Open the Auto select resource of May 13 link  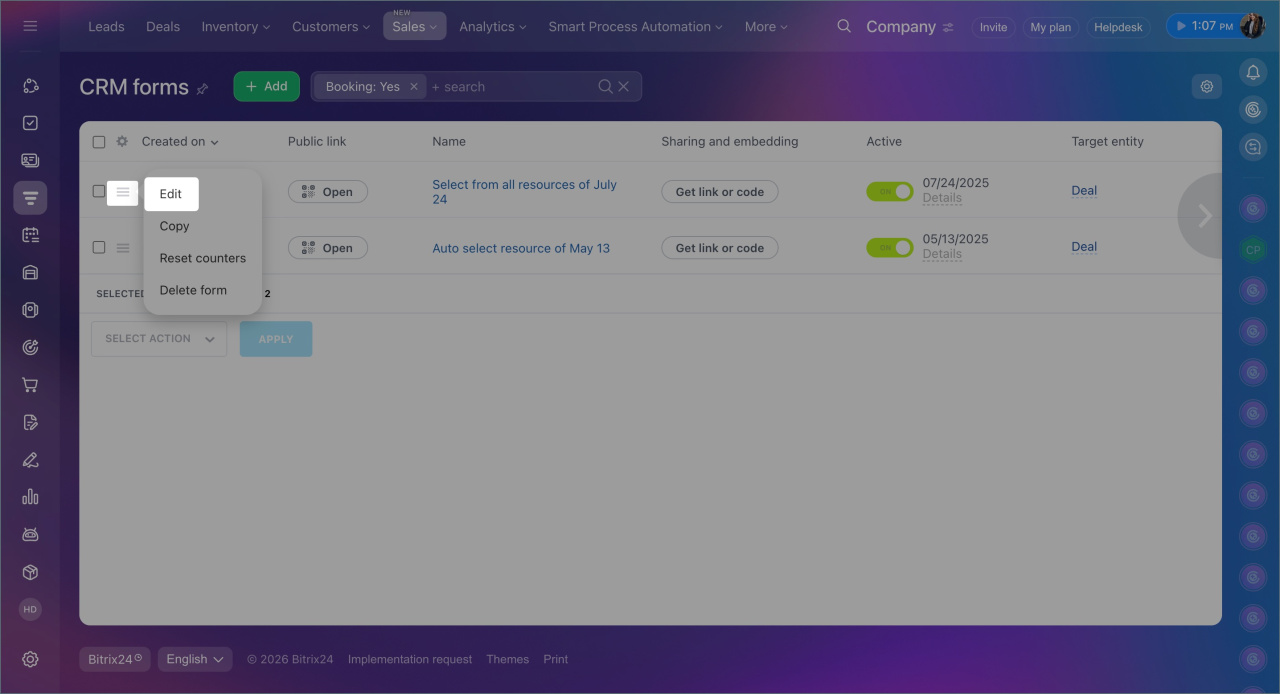click(520, 248)
